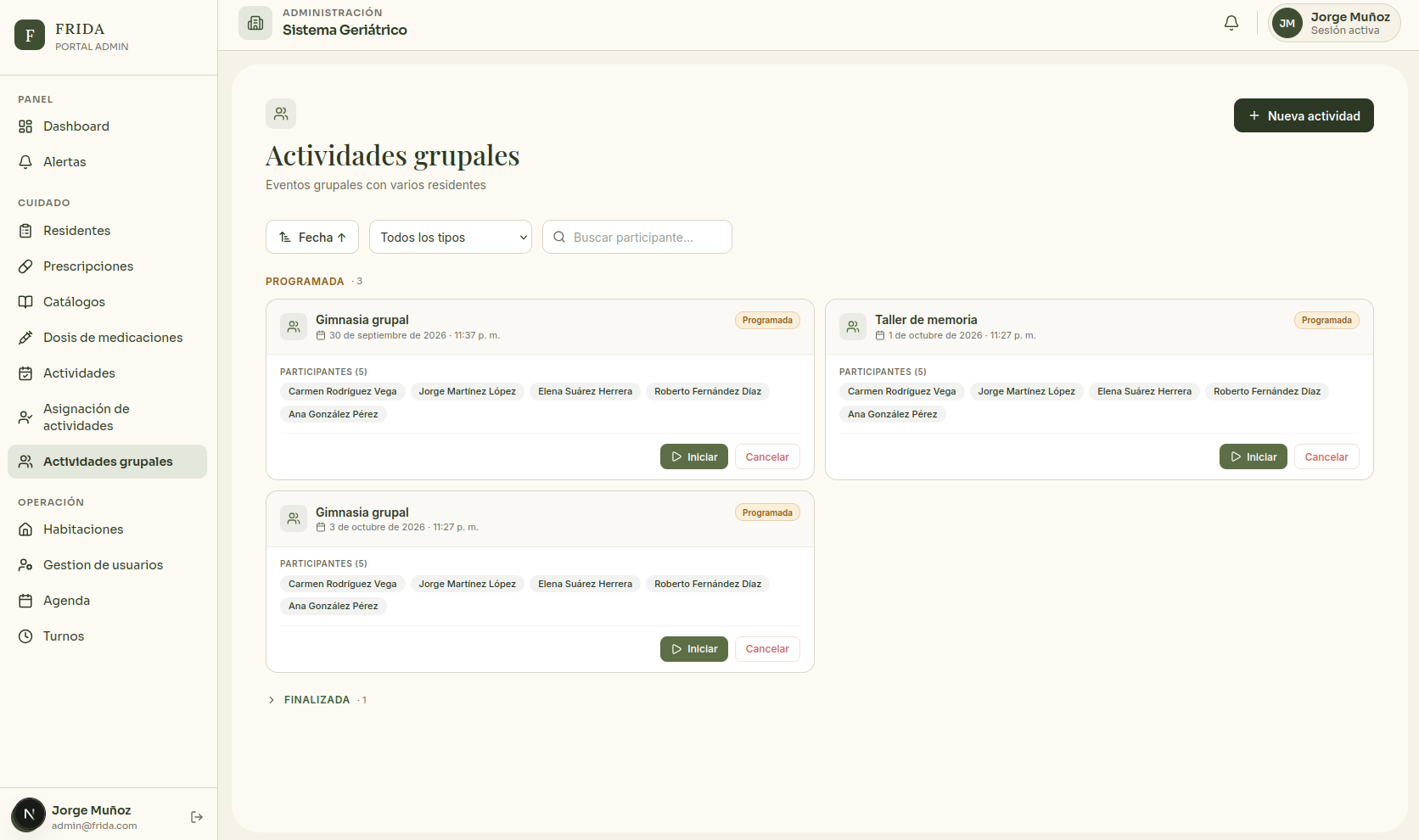Click the group icon above the page title
Image resolution: width=1419 pixels, height=840 pixels.
point(281,114)
